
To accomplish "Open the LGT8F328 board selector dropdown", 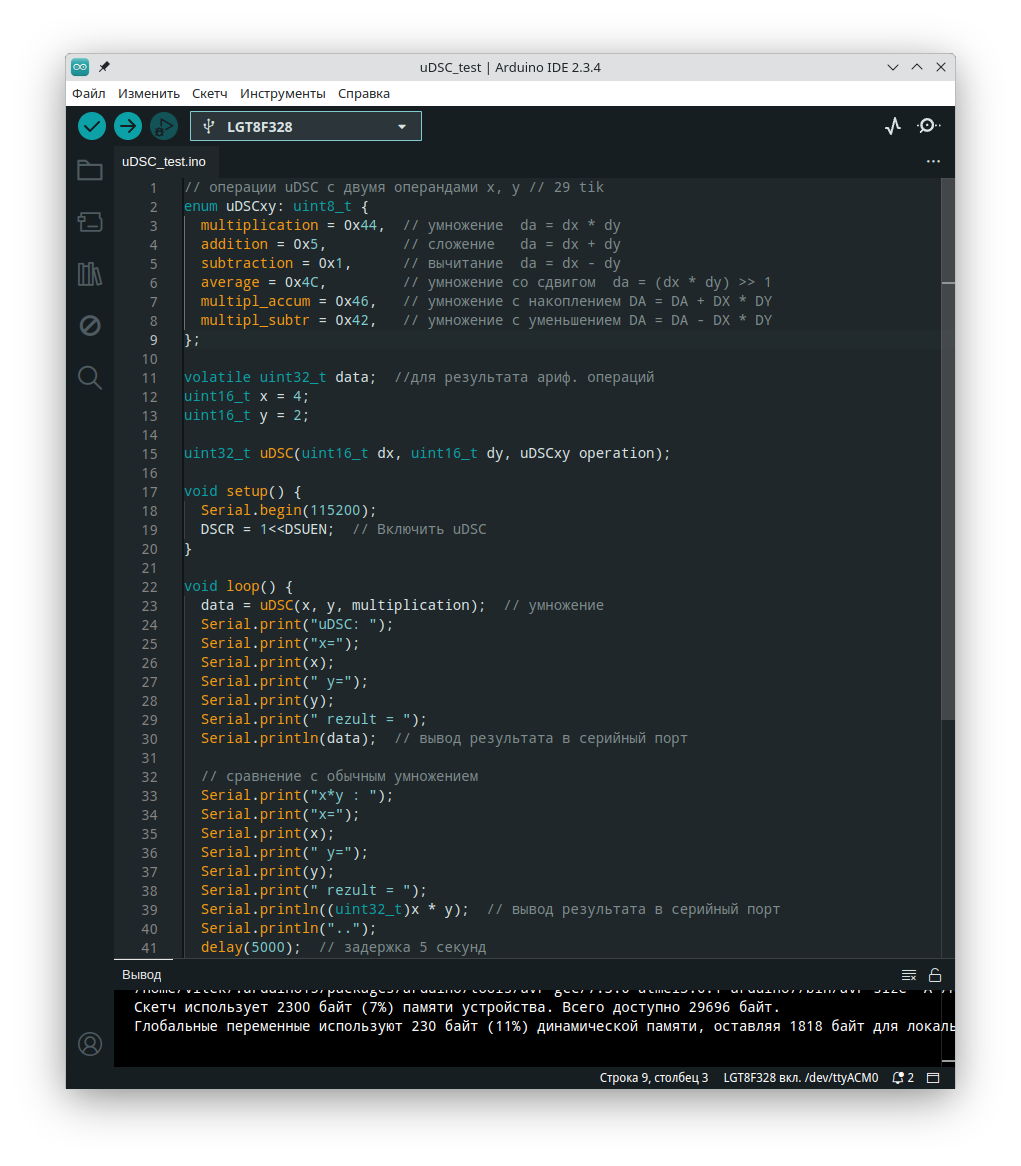I will coord(306,126).
